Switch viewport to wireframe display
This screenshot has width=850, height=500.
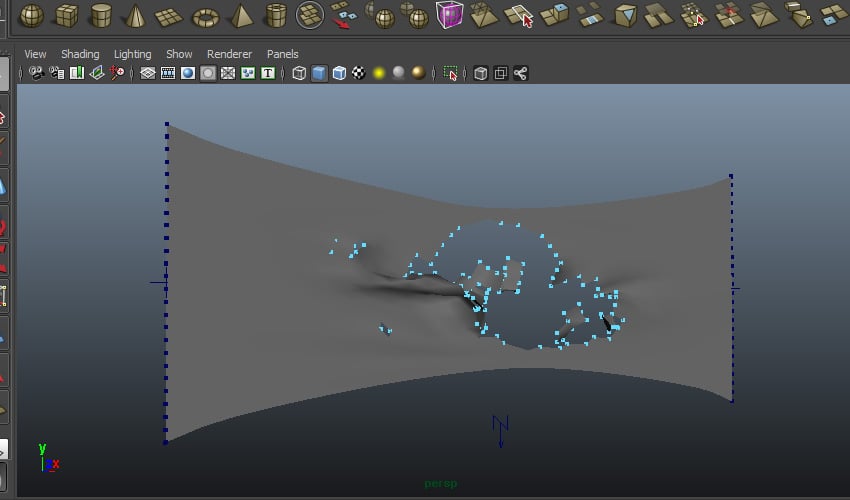coord(299,73)
